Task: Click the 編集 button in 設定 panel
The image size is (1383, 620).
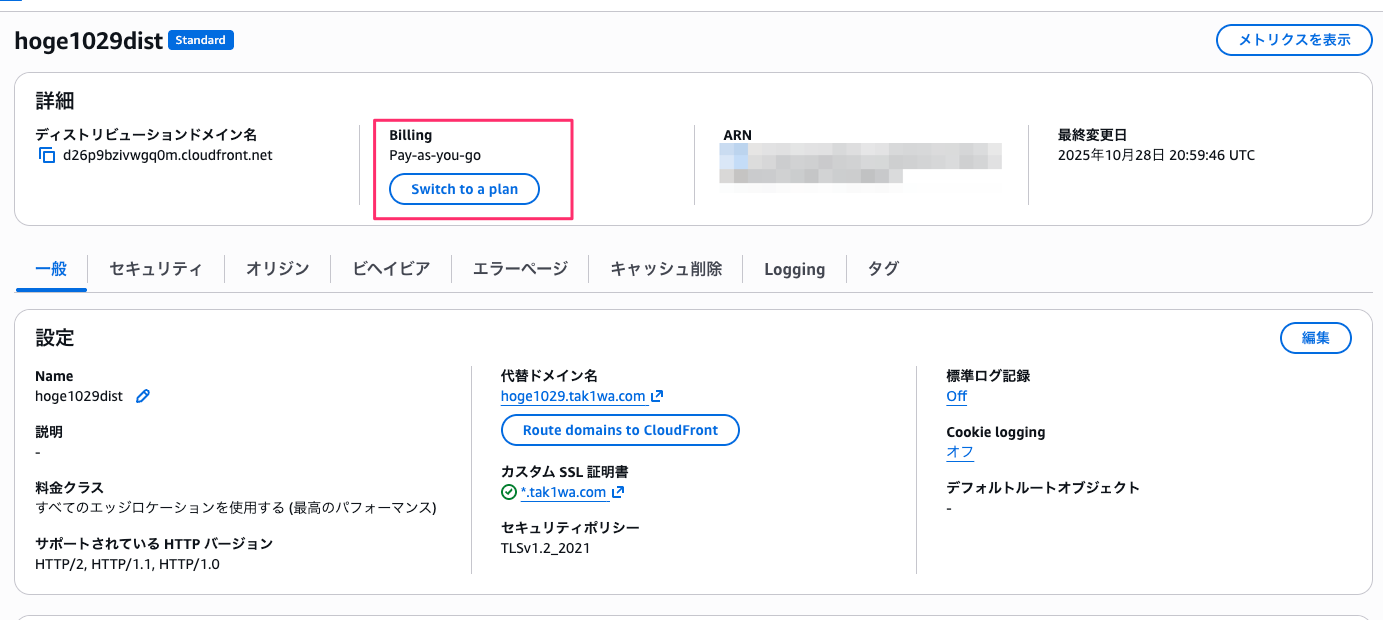Action: 1315,338
